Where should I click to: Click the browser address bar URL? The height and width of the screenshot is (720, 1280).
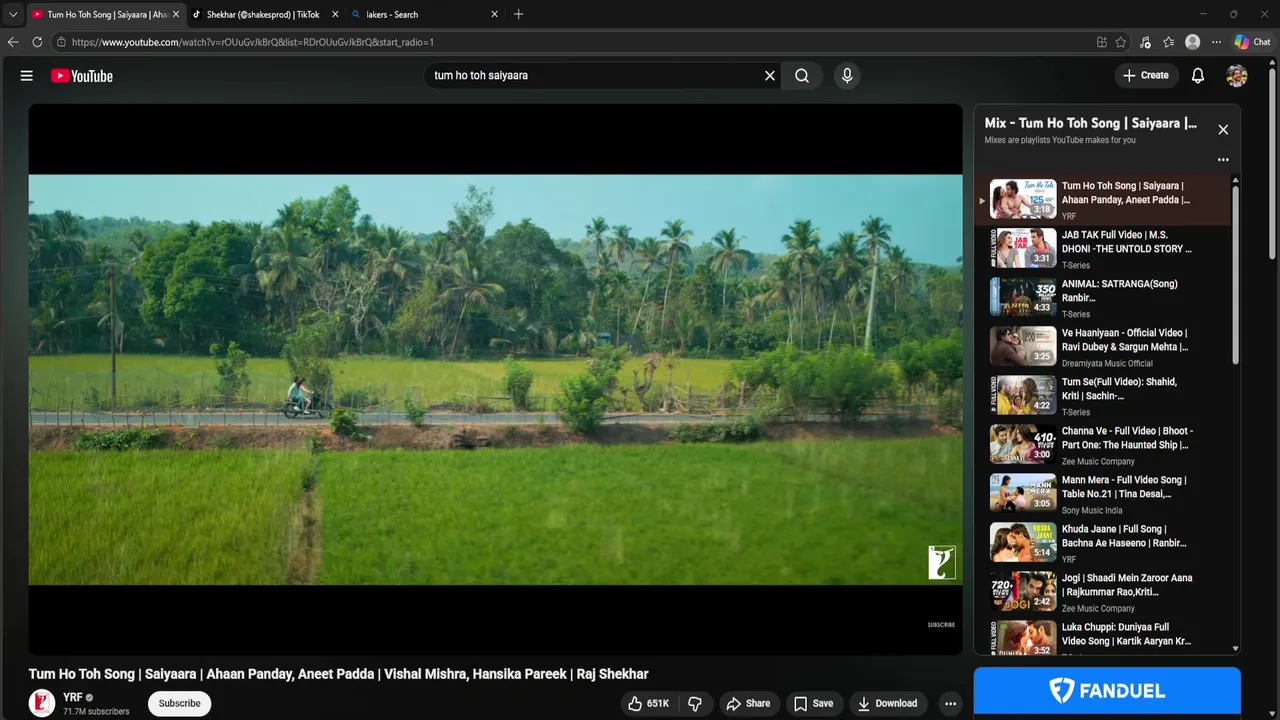(x=252, y=42)
